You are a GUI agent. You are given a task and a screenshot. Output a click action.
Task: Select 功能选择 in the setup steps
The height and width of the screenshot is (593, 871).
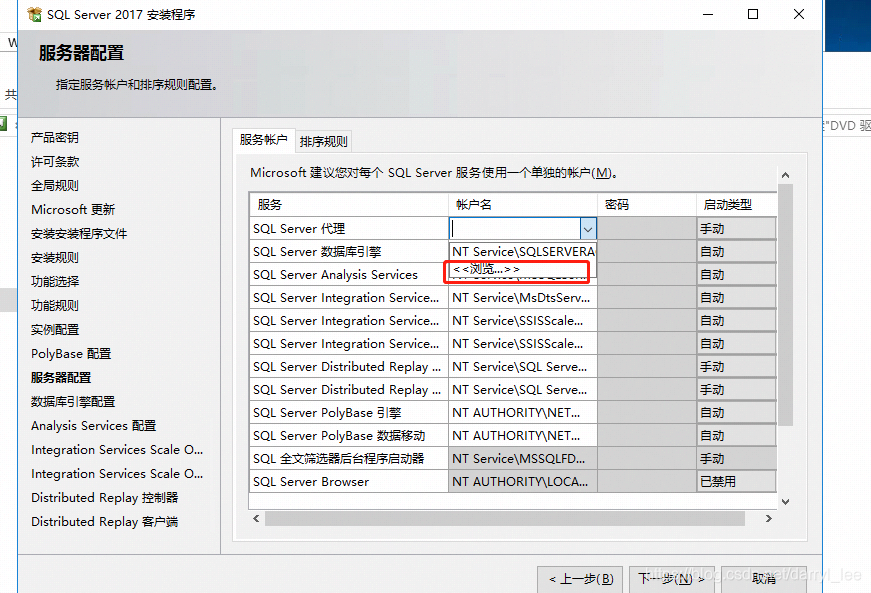55,282
